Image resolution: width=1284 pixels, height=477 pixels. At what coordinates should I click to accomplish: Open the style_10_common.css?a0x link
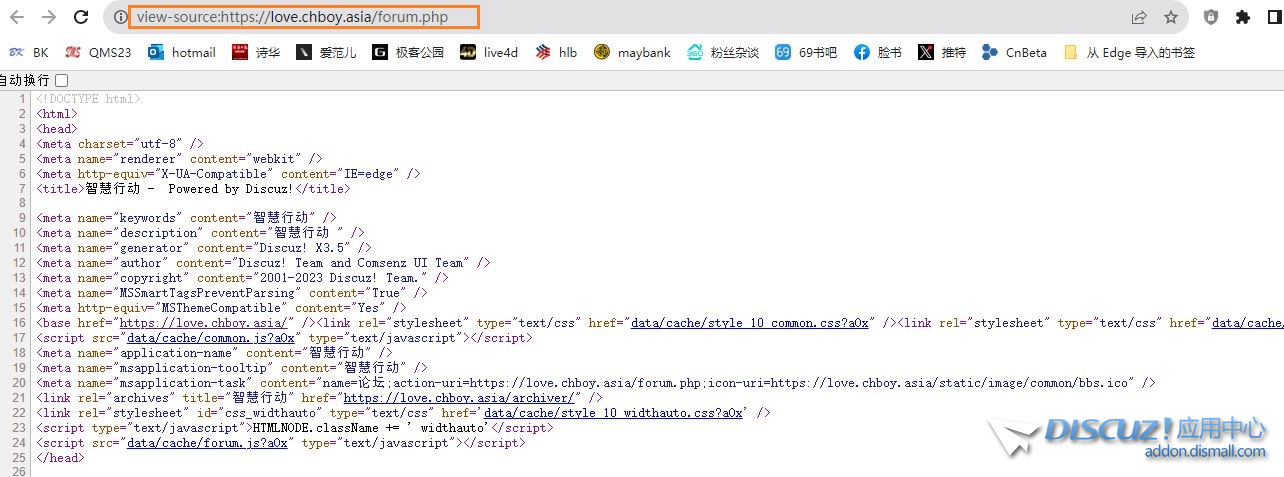(749, 323)
